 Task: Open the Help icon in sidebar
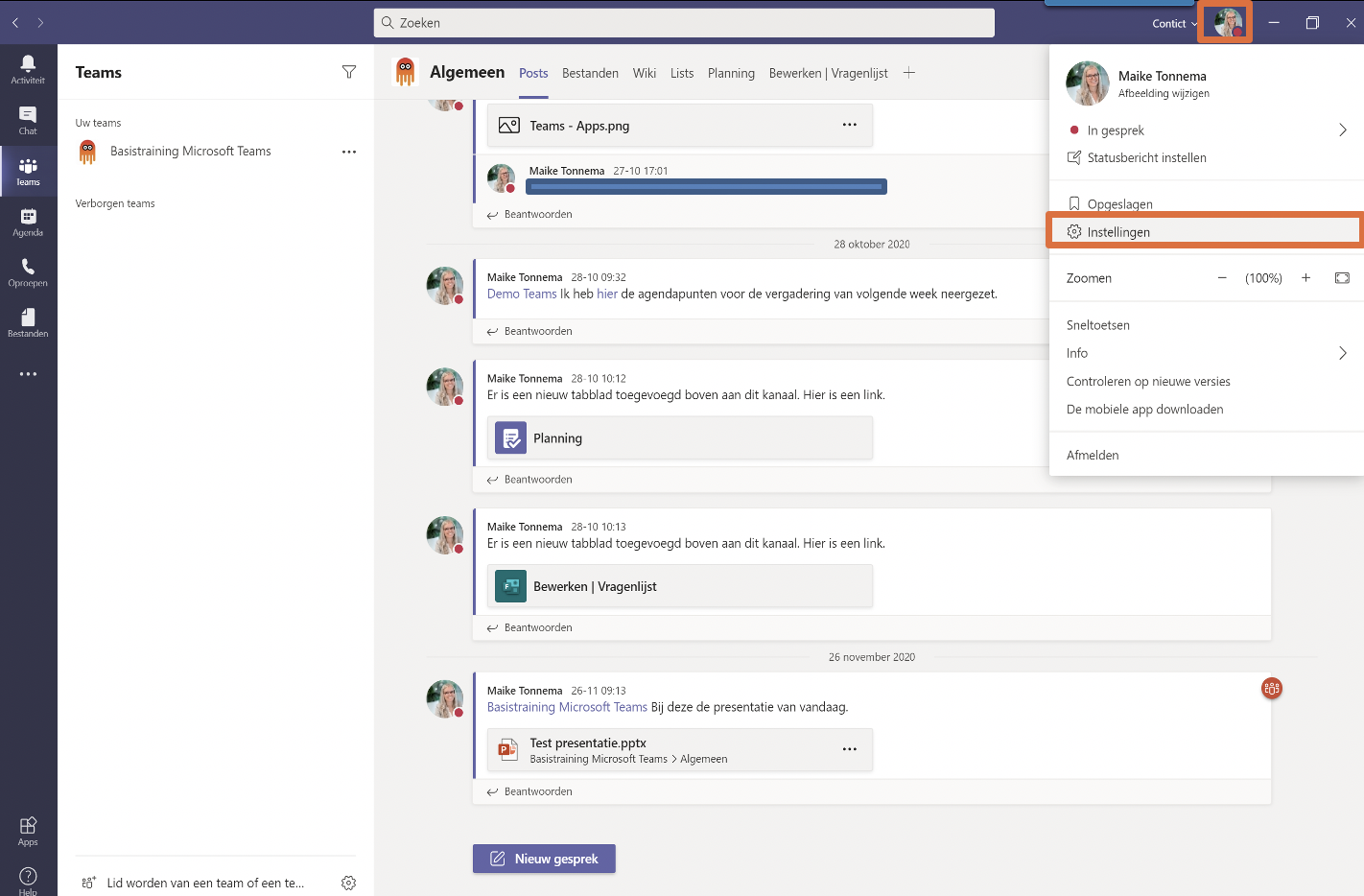point(28,880)
